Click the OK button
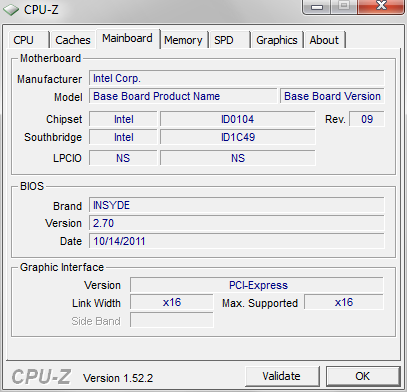The image size is (407, 392). tap(363, 376)
